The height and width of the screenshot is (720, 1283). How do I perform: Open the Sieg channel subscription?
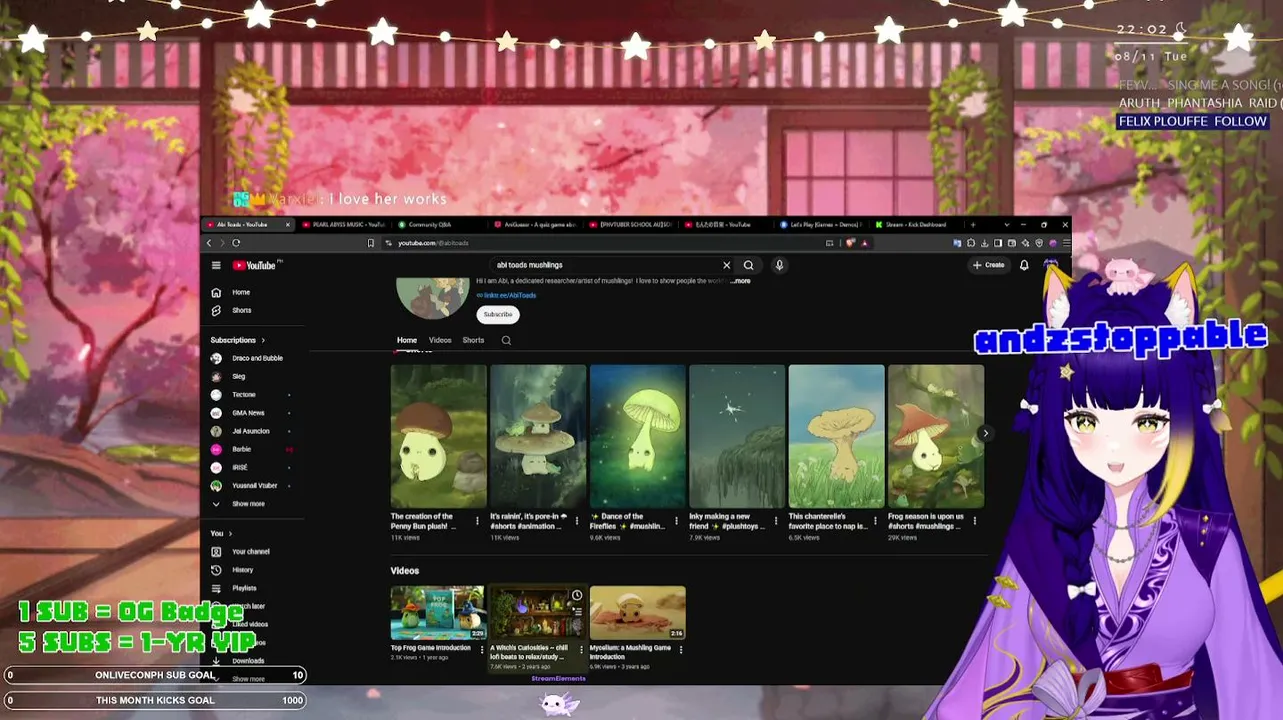238,376
